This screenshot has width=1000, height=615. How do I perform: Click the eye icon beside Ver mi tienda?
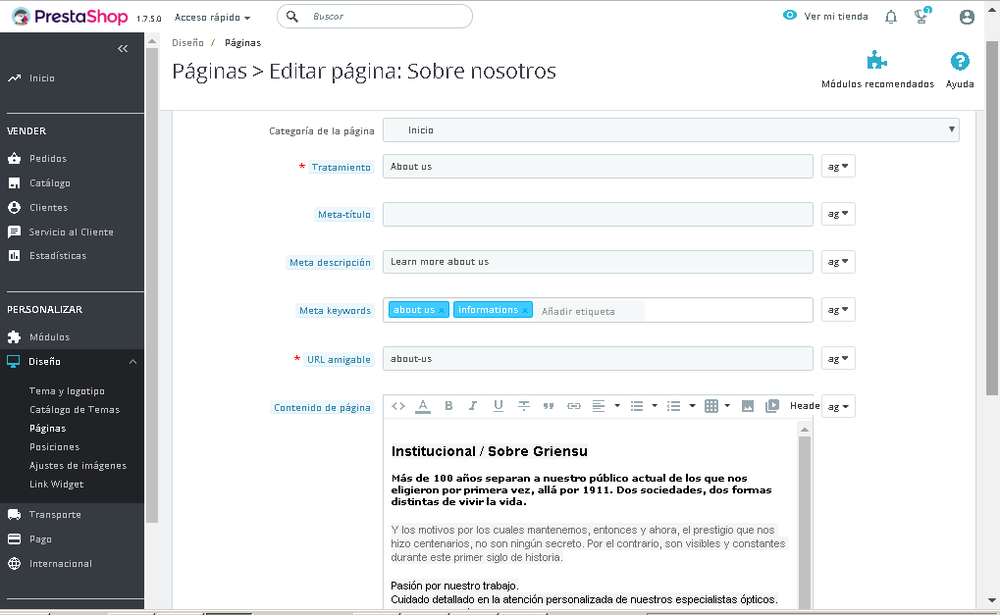pos(790,15)
